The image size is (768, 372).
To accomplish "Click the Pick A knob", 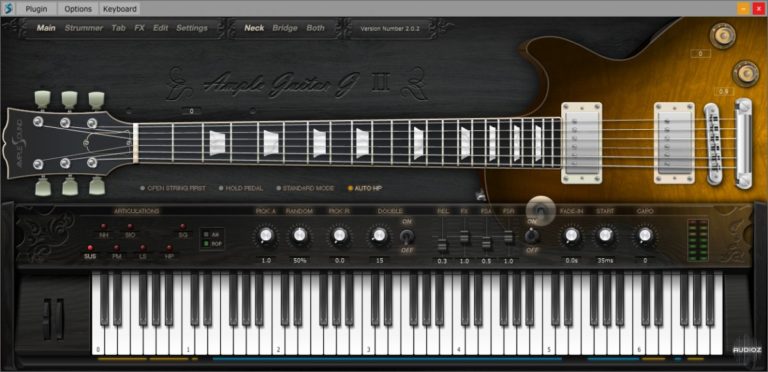I will tap(266, 236).
